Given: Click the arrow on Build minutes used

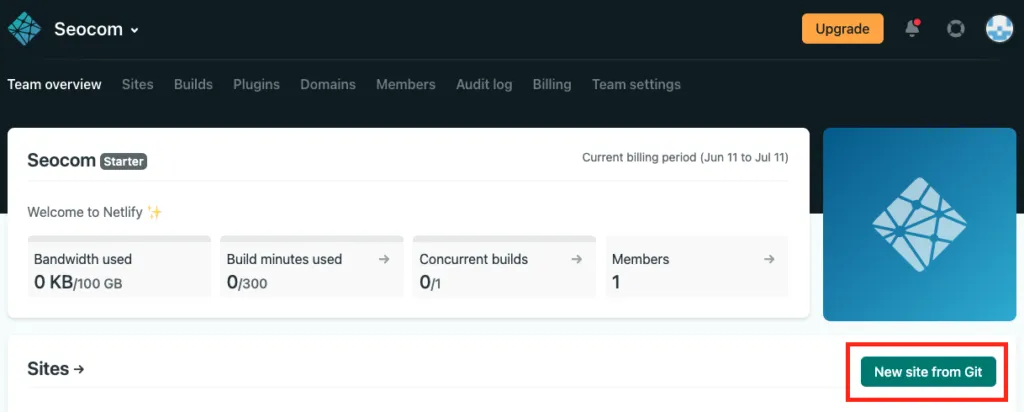Looking at the screenshot, I should coord(384,259).
